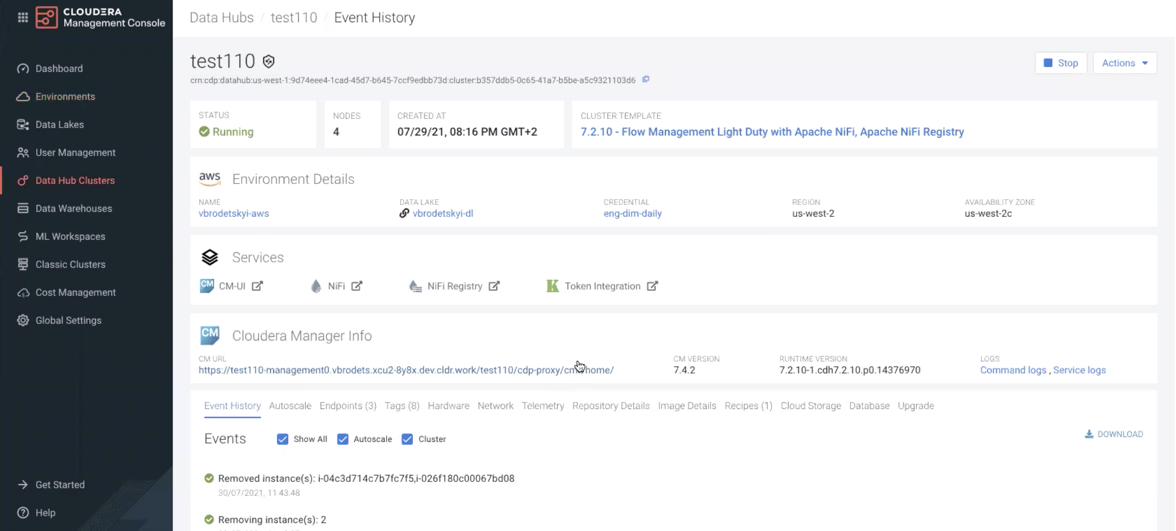
Task: Open NiFi service external link icon
Action: click(357, 286)
